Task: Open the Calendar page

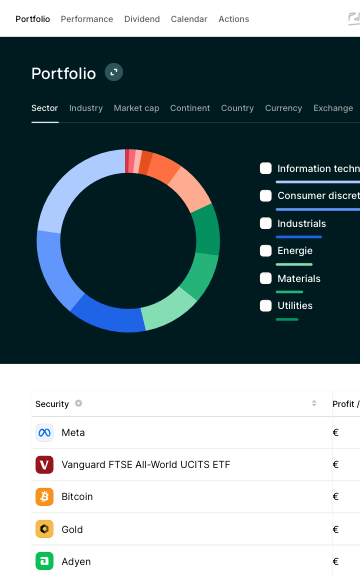Action: [189, 19]
